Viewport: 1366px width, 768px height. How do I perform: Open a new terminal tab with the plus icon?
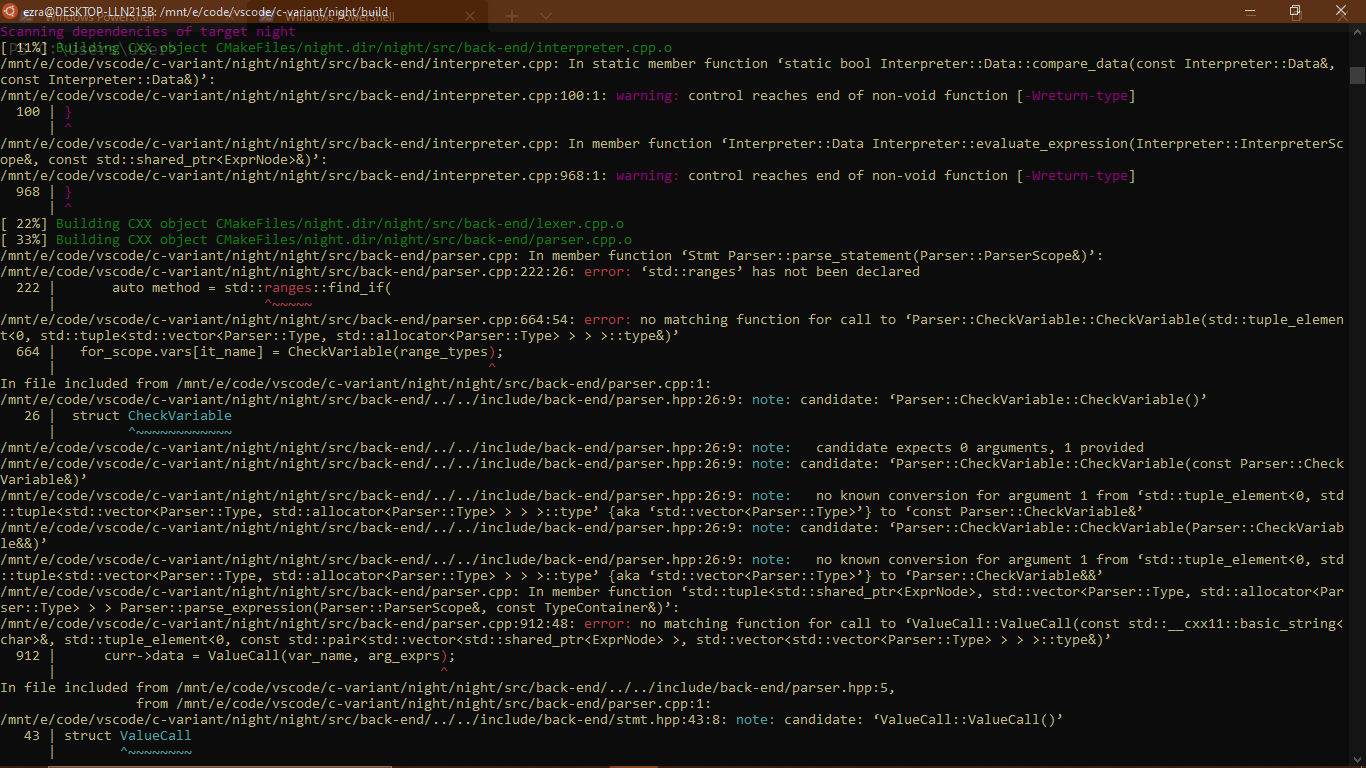point(512,16)
